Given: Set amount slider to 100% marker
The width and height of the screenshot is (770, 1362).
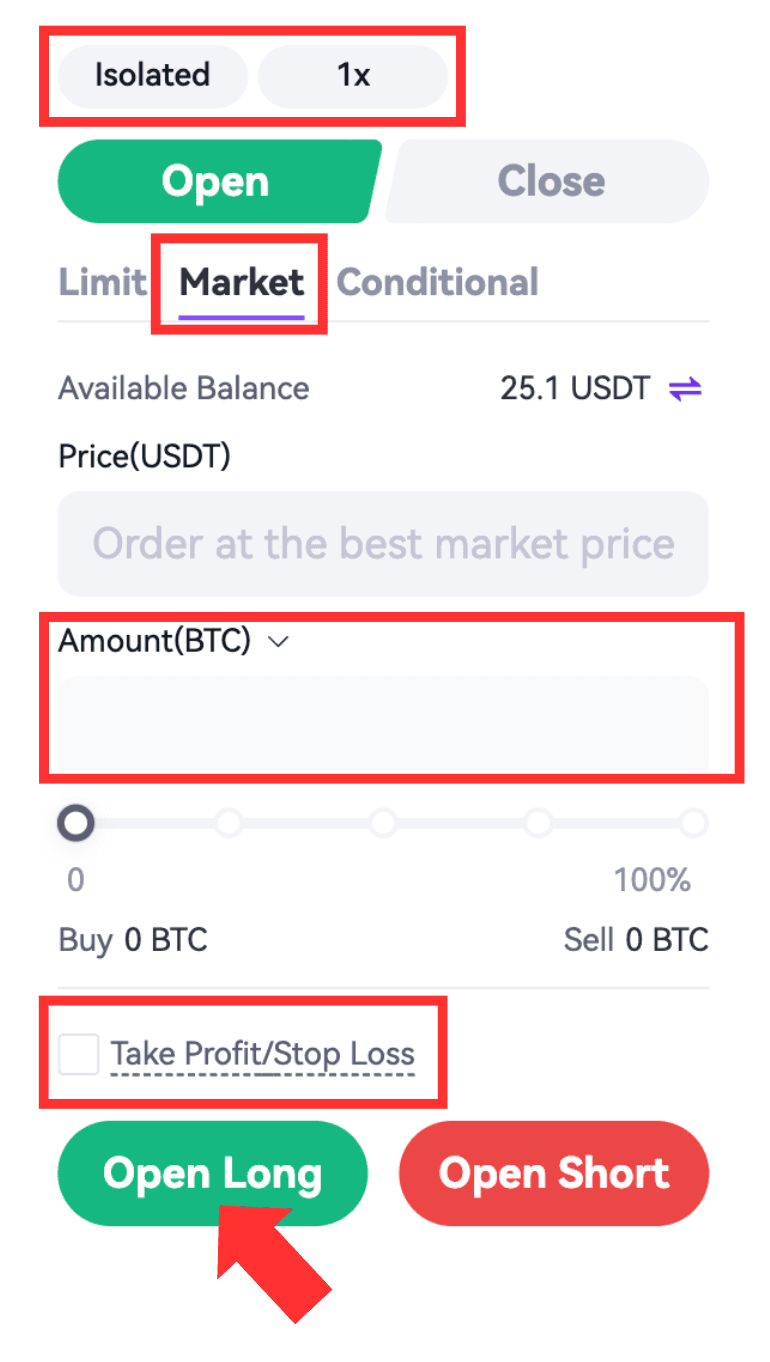Looking at the screenshot, I should pos(693,824).
